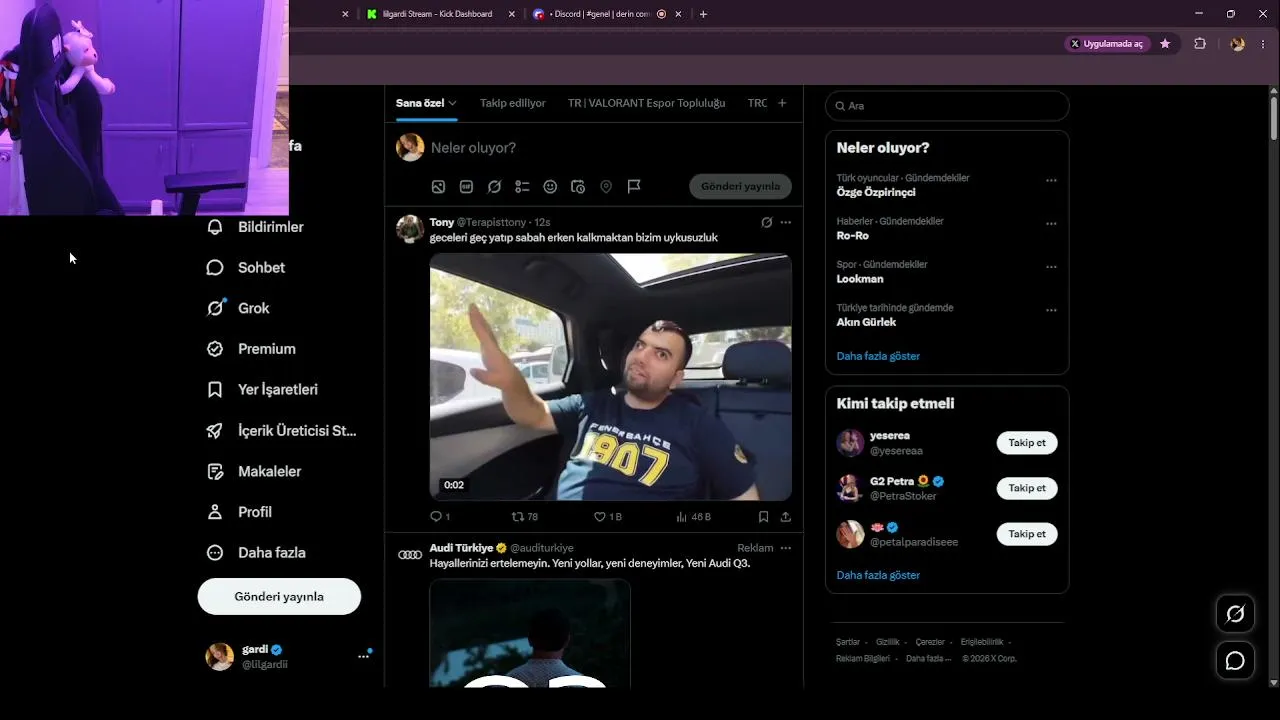Open the browser three-dot menu

pyautogui.click(x=1264, y=44)
